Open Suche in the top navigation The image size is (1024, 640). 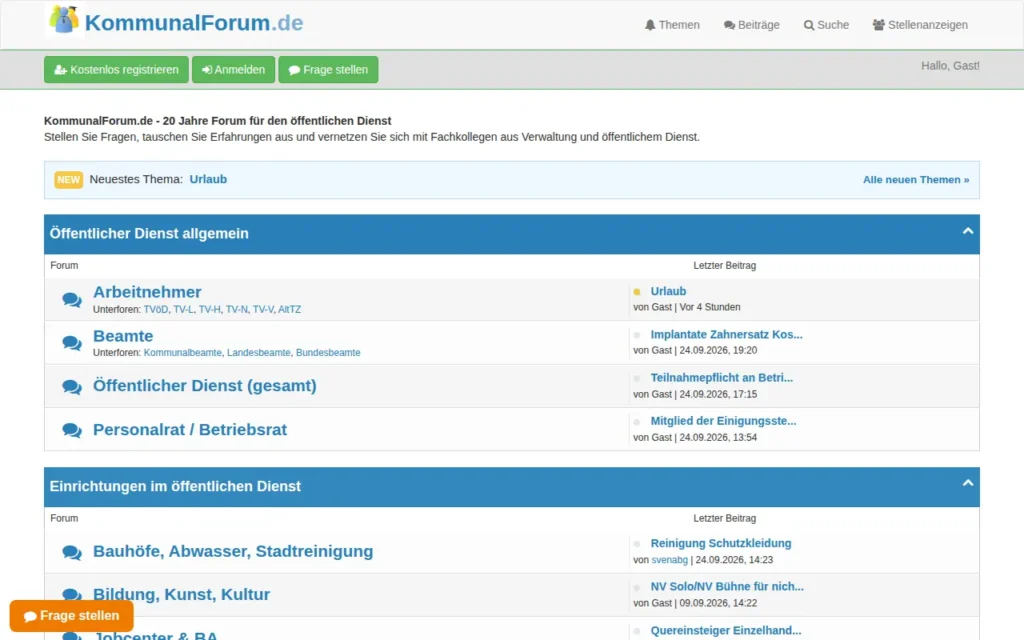click(826, 25)
